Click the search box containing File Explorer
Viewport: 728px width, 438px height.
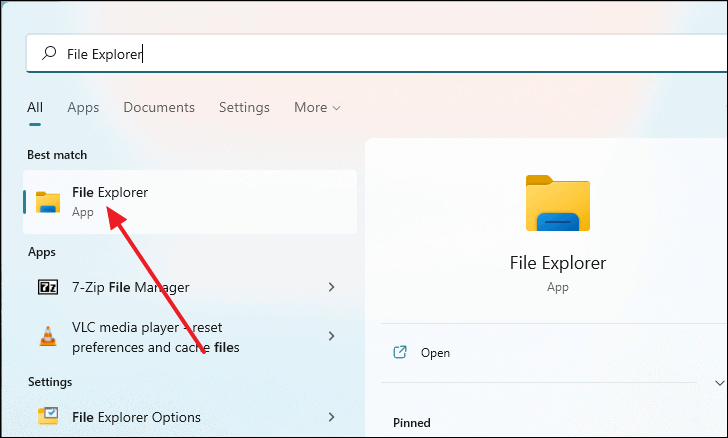[x=377, y=54]
